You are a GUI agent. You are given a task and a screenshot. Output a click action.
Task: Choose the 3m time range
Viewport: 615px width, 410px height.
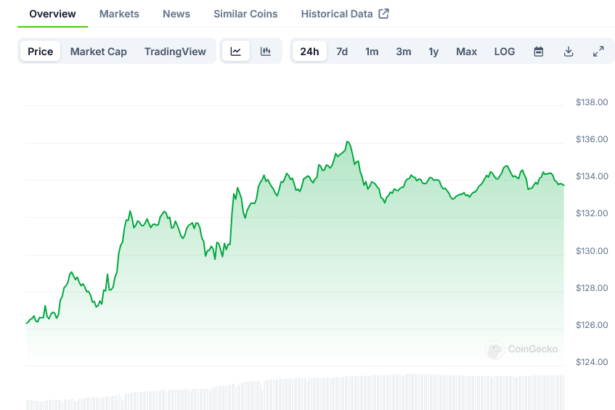(x=403, y=52)
